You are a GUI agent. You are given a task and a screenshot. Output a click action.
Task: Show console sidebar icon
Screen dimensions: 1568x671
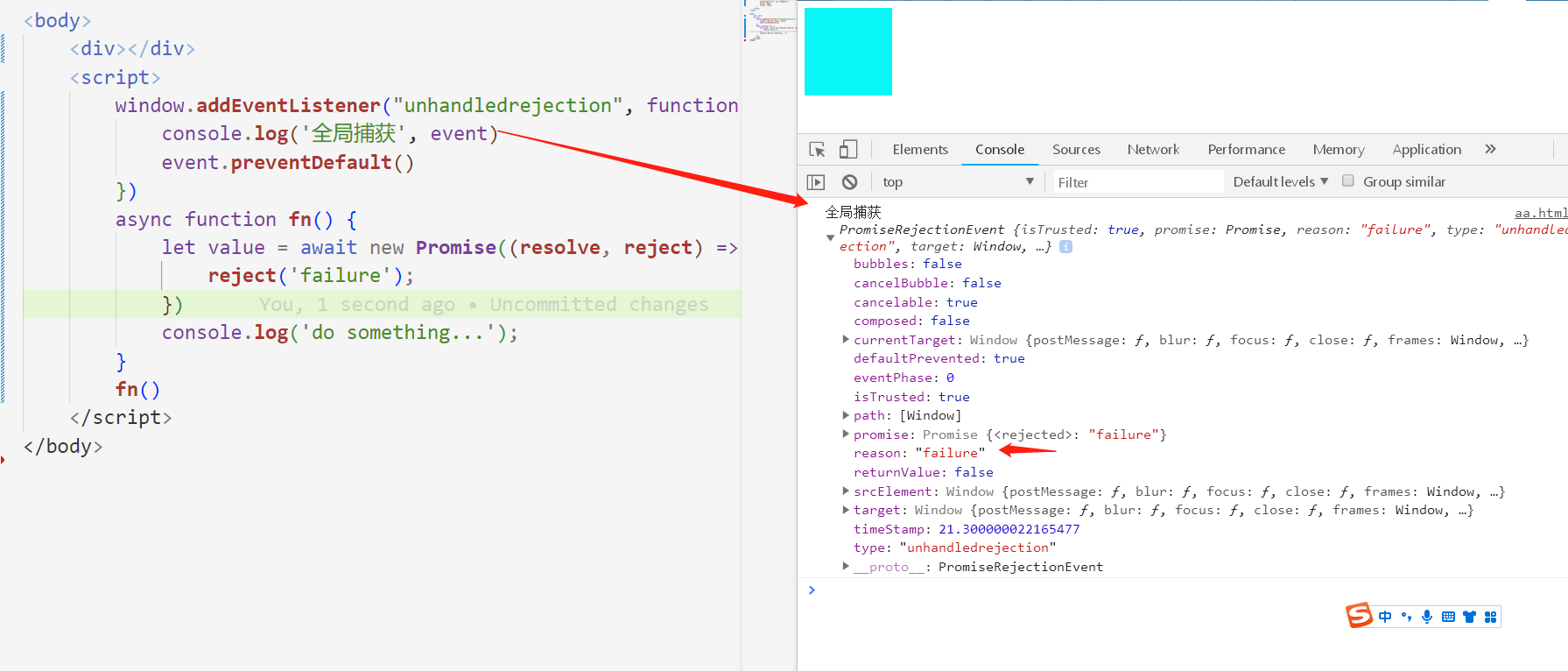816,182
